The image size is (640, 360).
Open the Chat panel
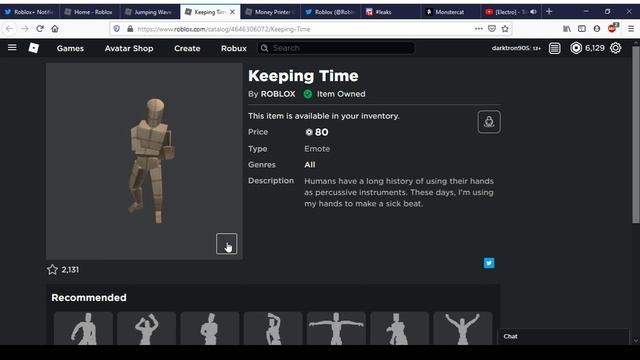click(x=563, y=336)
